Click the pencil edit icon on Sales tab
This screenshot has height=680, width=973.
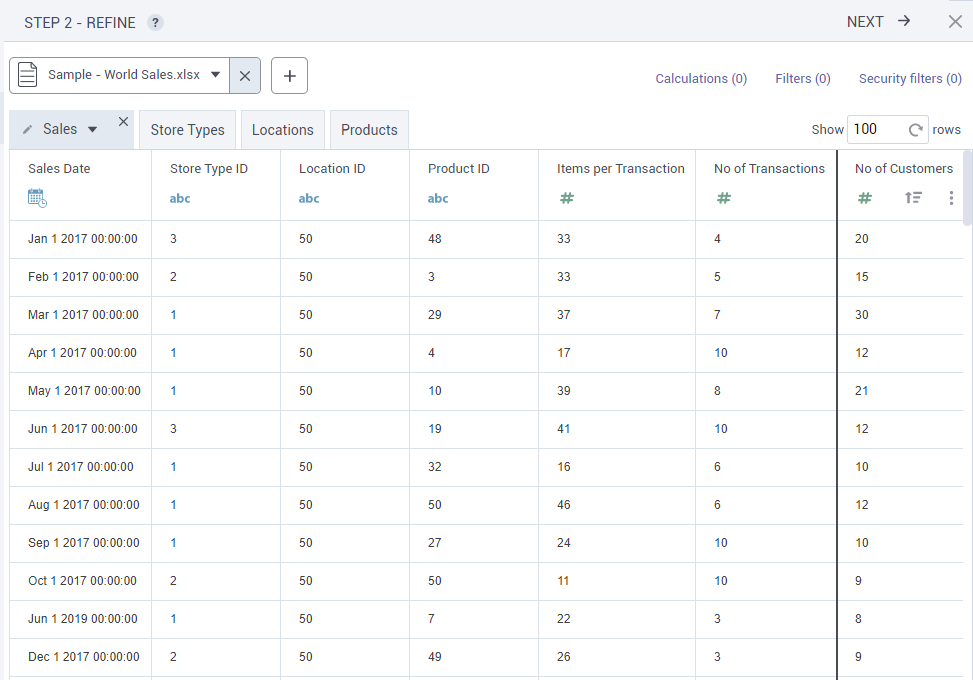28,130
